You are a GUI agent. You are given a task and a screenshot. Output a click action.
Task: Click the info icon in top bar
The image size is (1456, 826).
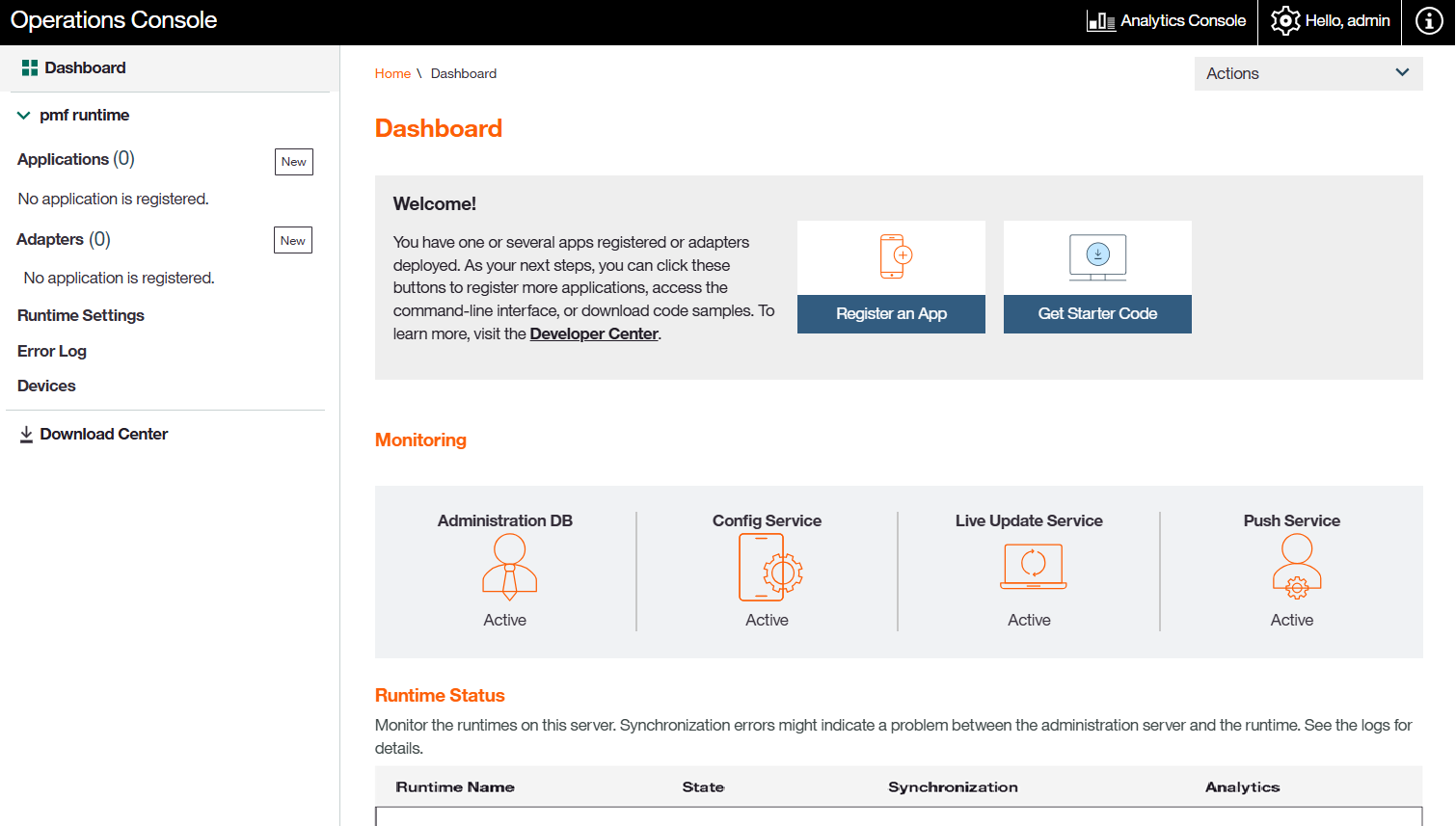[x=1429, y=21]
